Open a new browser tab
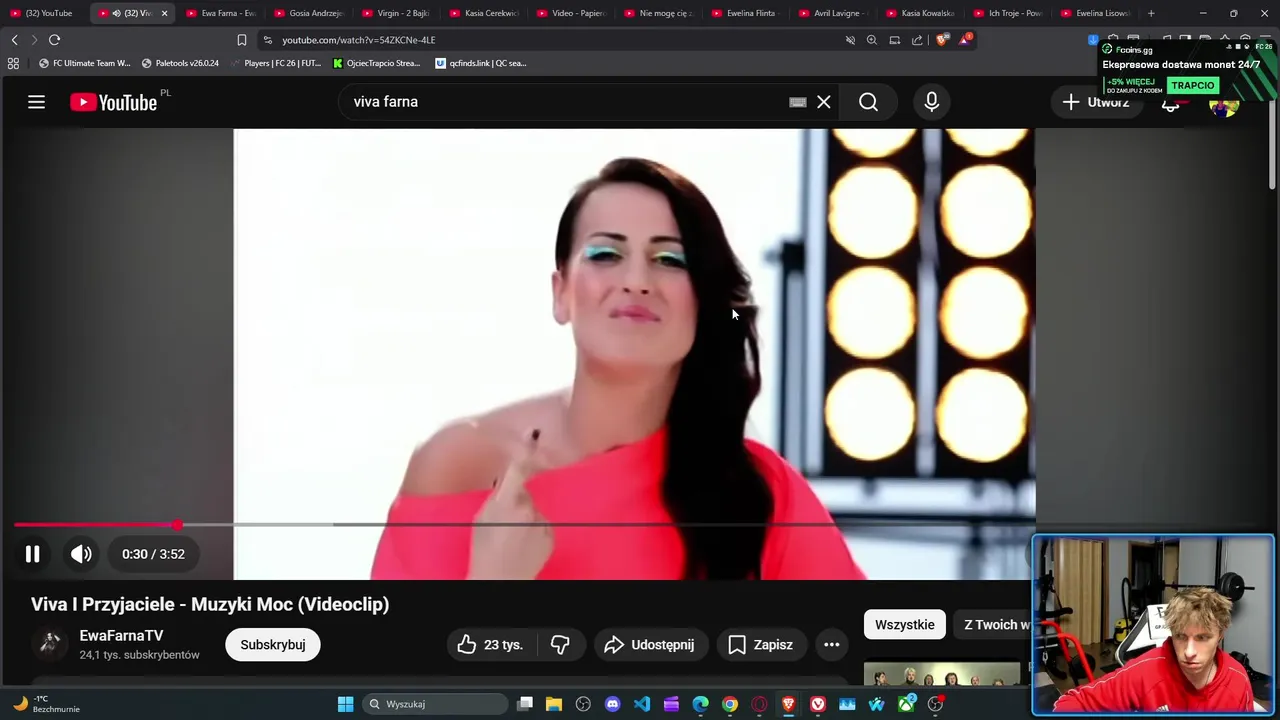1280x720 pixels. 1151,13
